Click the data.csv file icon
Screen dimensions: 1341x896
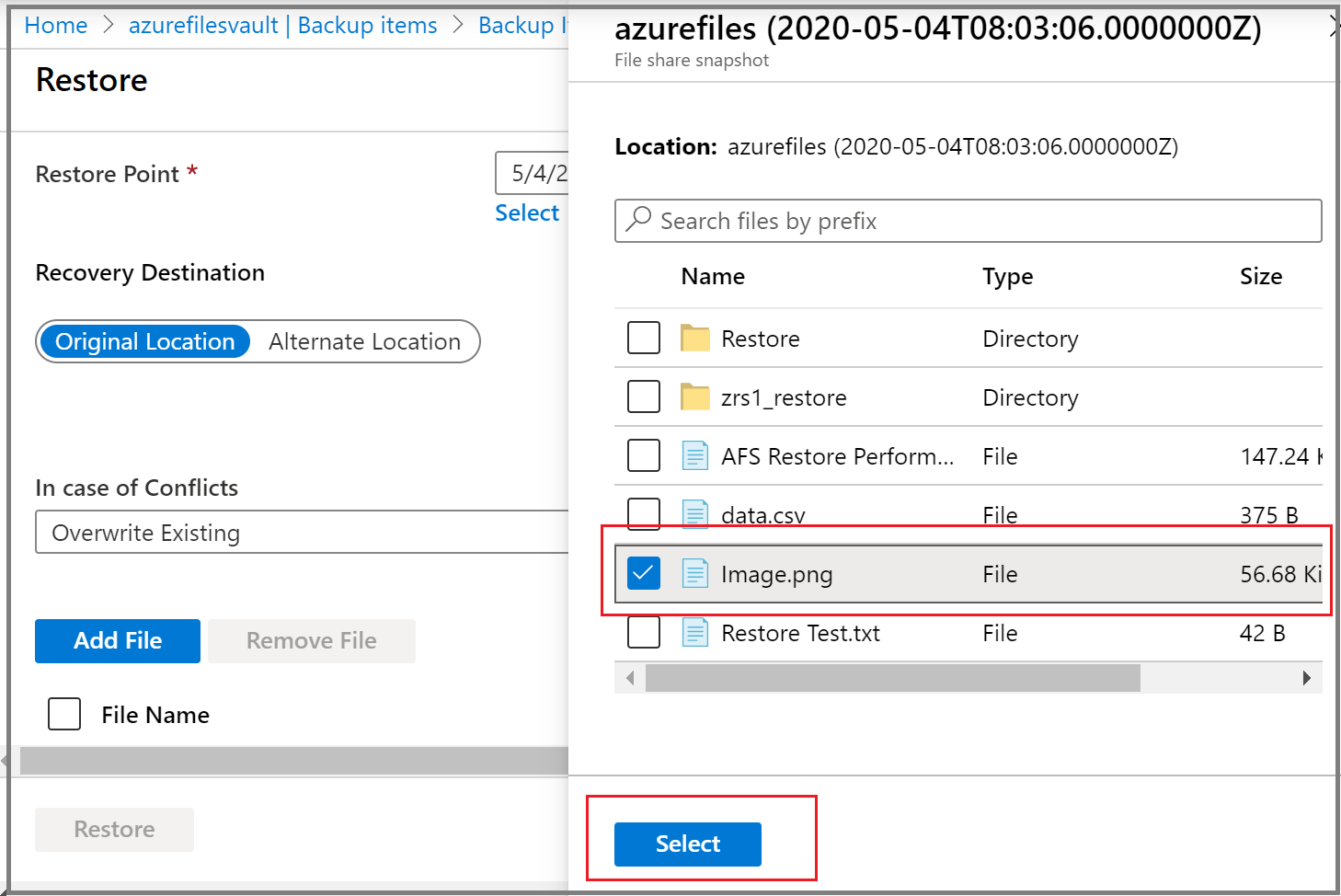tap(695, 514)
